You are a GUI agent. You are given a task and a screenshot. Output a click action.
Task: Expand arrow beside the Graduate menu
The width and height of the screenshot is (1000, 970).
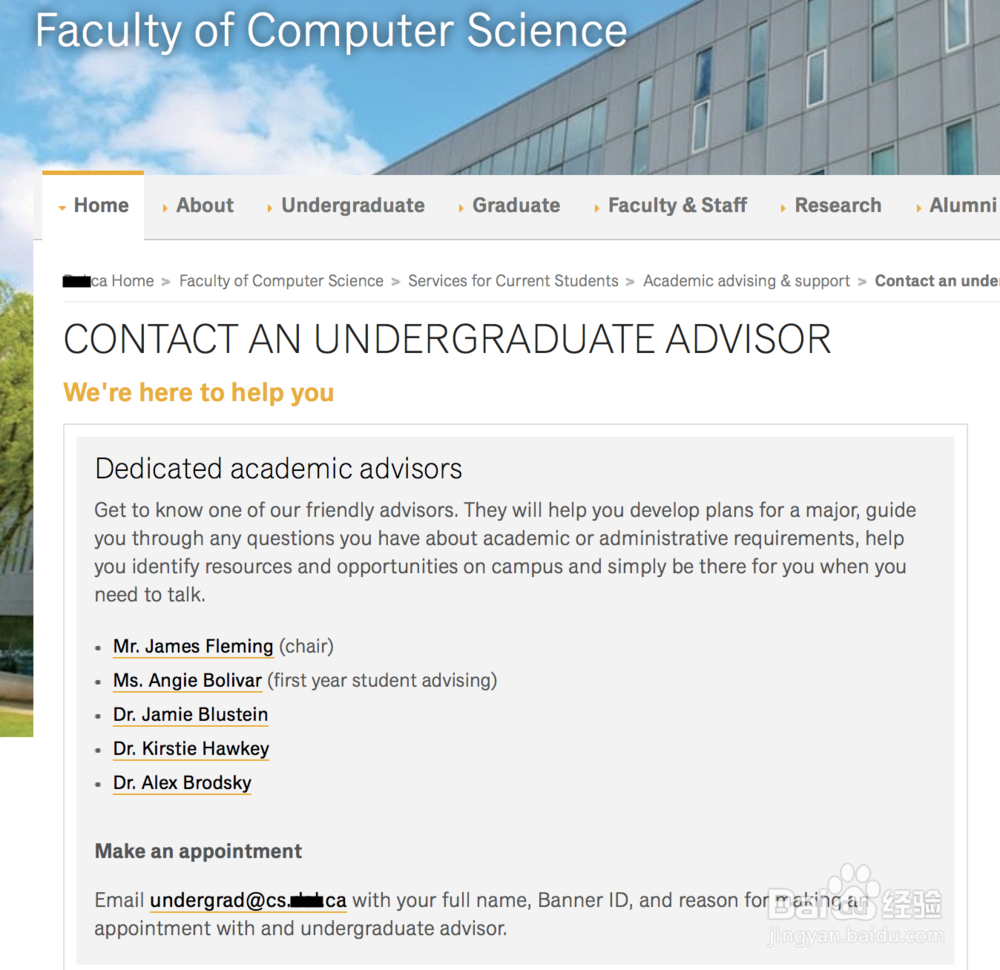click(x=460, y=208)
